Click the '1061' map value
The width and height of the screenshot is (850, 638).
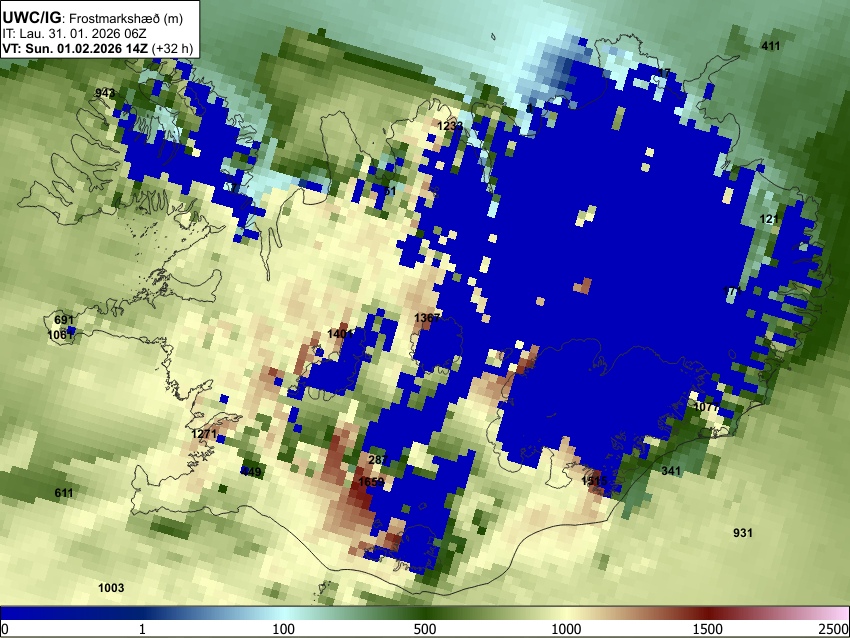pos(60,335)
